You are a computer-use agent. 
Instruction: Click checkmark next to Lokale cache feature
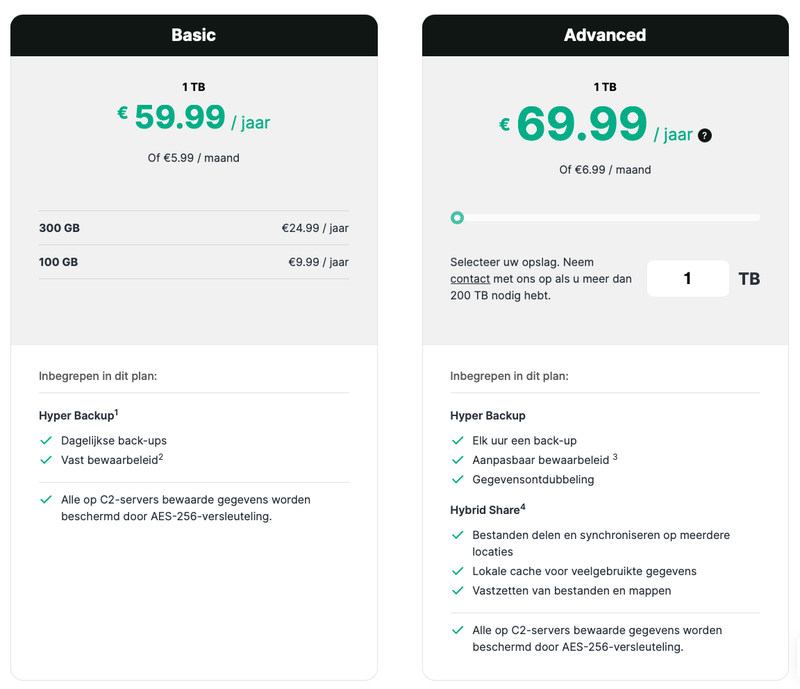pos(457,571)
